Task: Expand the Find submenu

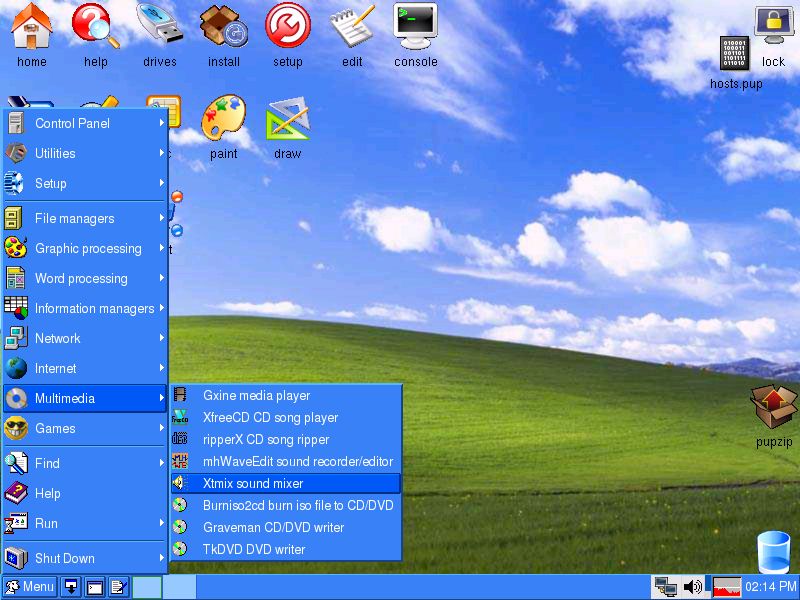Action: (85, 463)
